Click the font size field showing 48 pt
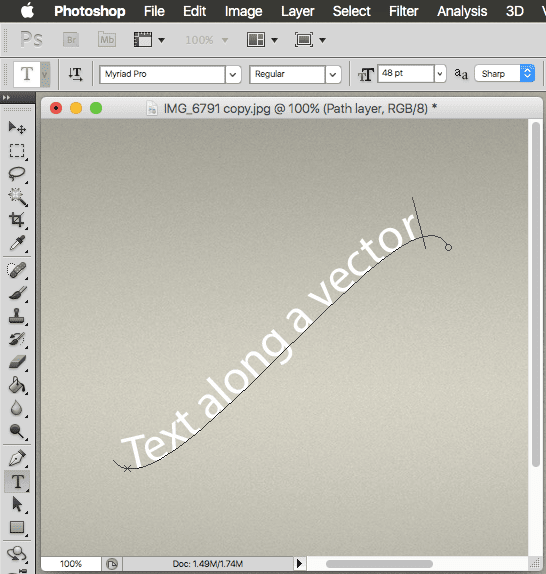Viewport: 546px width, 574px height. pyautogui.click(x=406, y=74)
